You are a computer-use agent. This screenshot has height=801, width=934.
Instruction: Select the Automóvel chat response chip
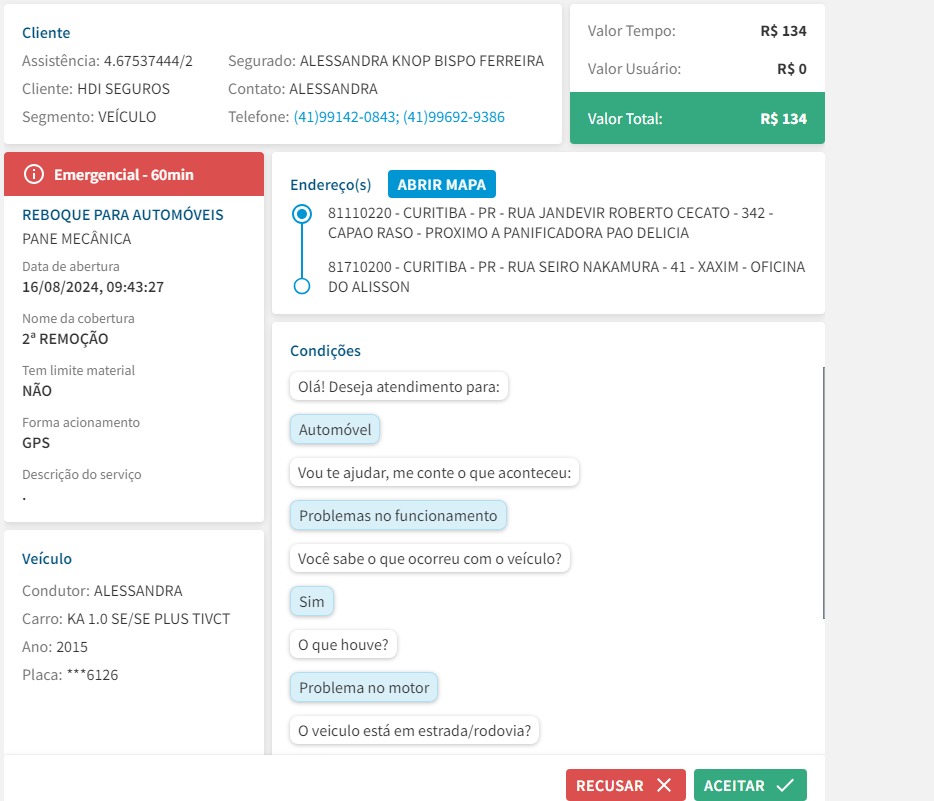[x=335, y=431]
